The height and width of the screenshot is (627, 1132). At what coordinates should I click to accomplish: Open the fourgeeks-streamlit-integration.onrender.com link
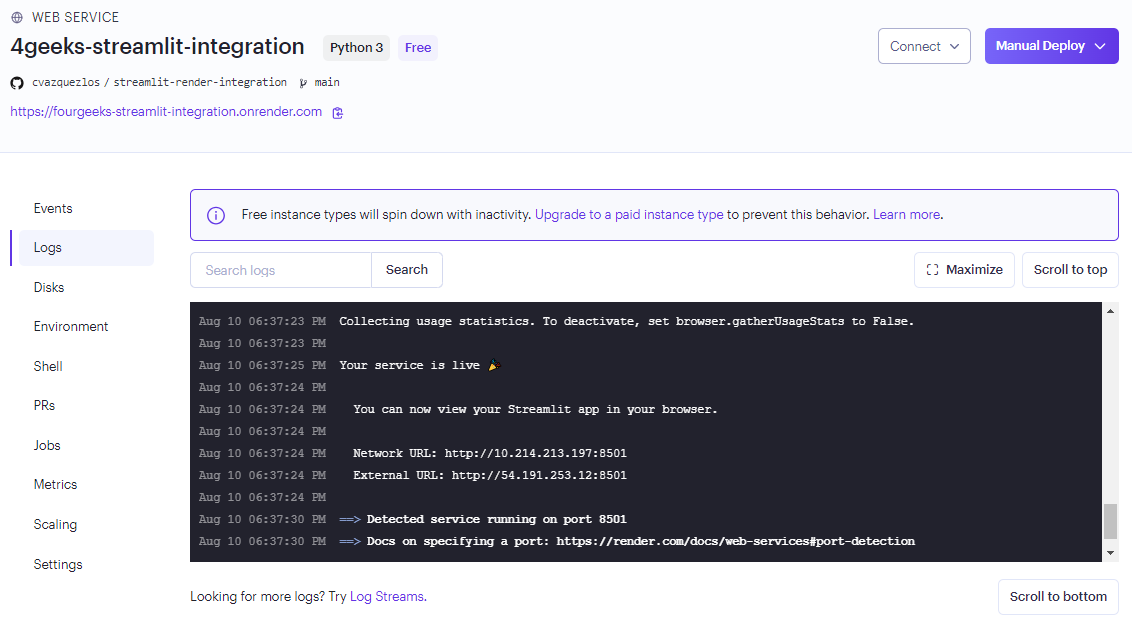[x=166, y=112]
